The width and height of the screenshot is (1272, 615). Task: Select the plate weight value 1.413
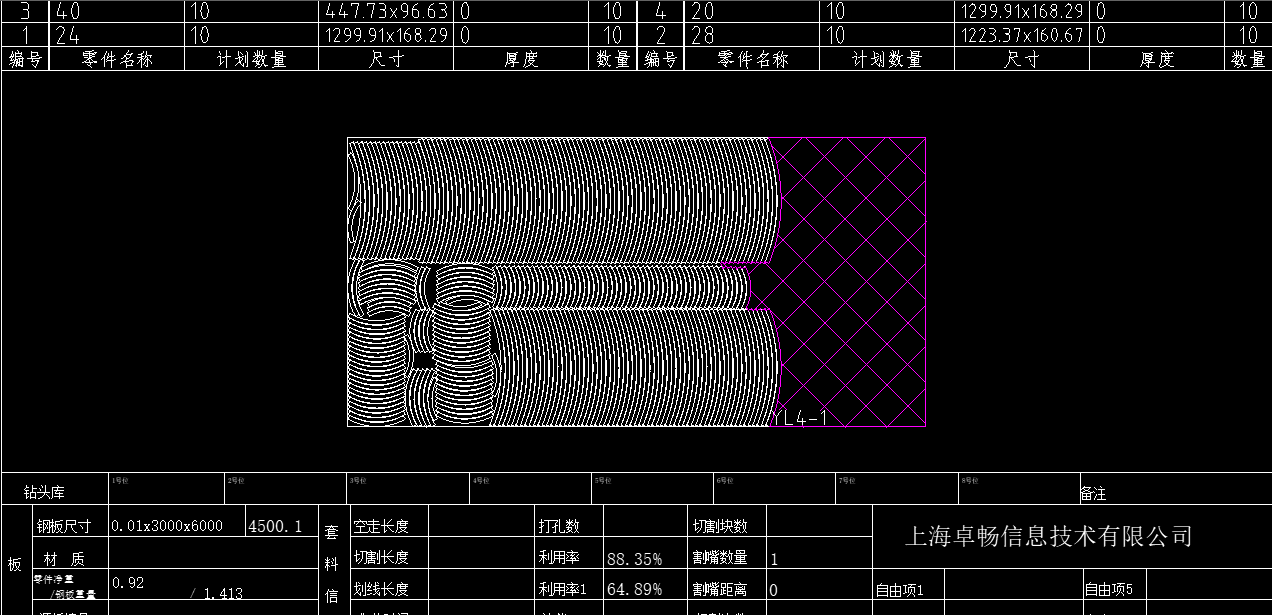[x=223, y=593]
